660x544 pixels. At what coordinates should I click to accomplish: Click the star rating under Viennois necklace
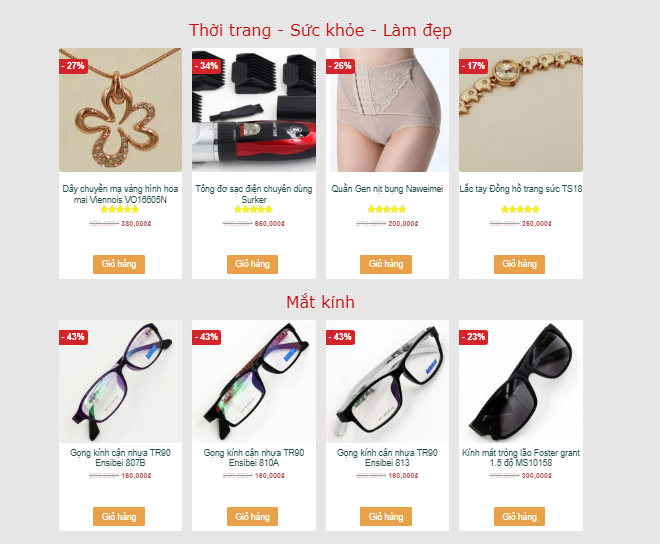[120, 209]
